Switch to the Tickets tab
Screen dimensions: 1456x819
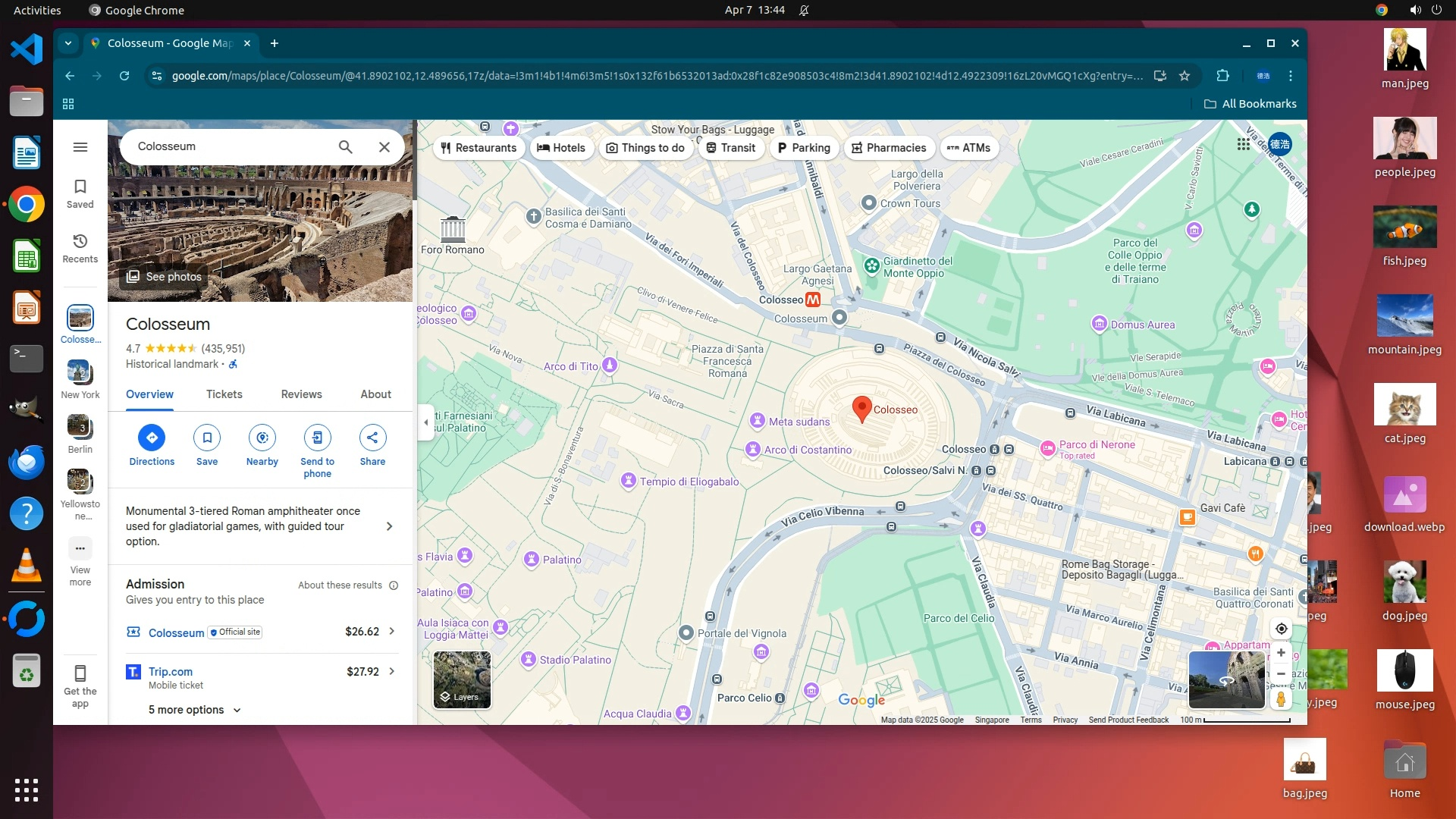click(224, 394)
